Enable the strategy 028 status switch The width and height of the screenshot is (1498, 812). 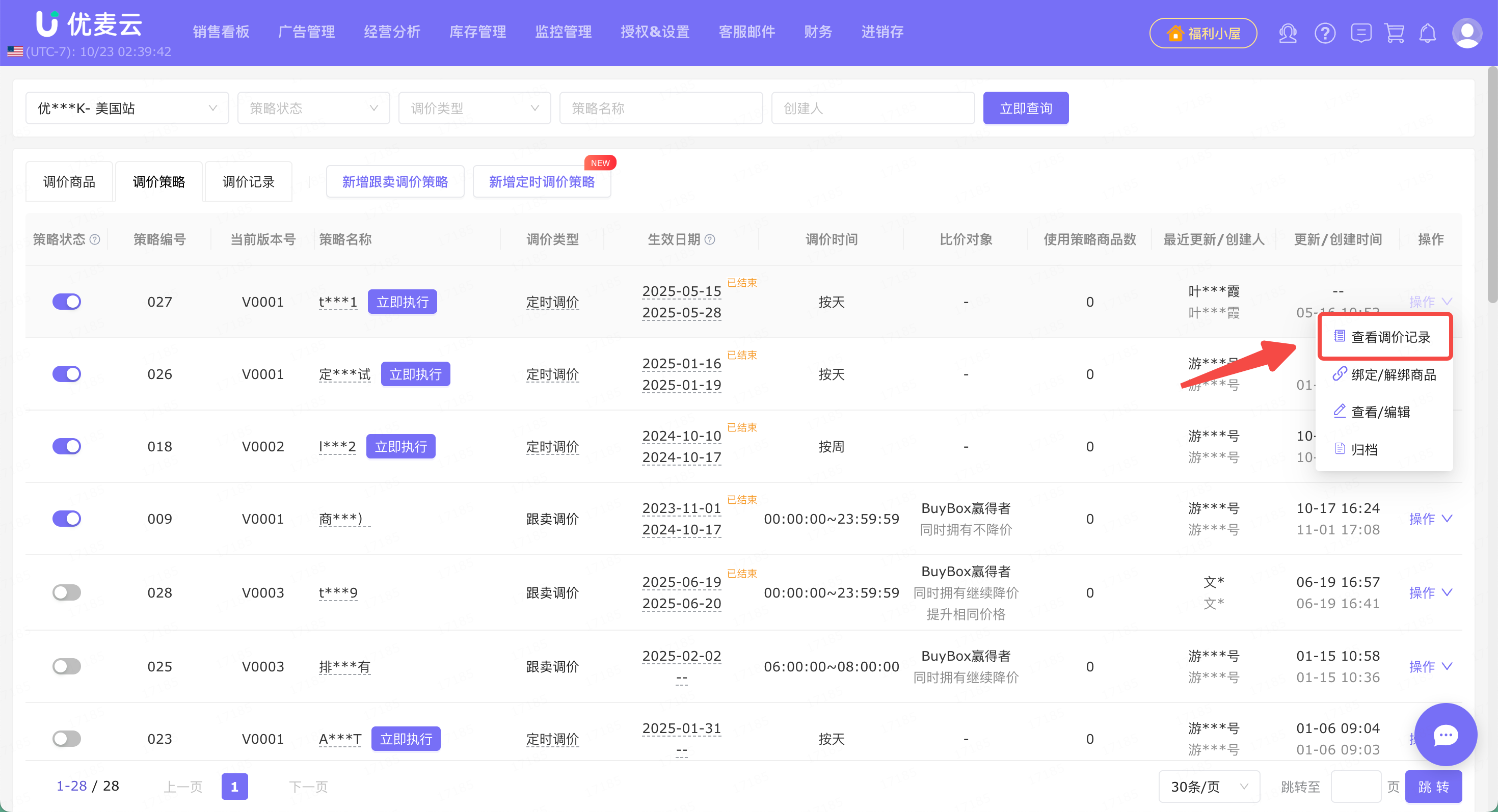click(x=67, y=592)
